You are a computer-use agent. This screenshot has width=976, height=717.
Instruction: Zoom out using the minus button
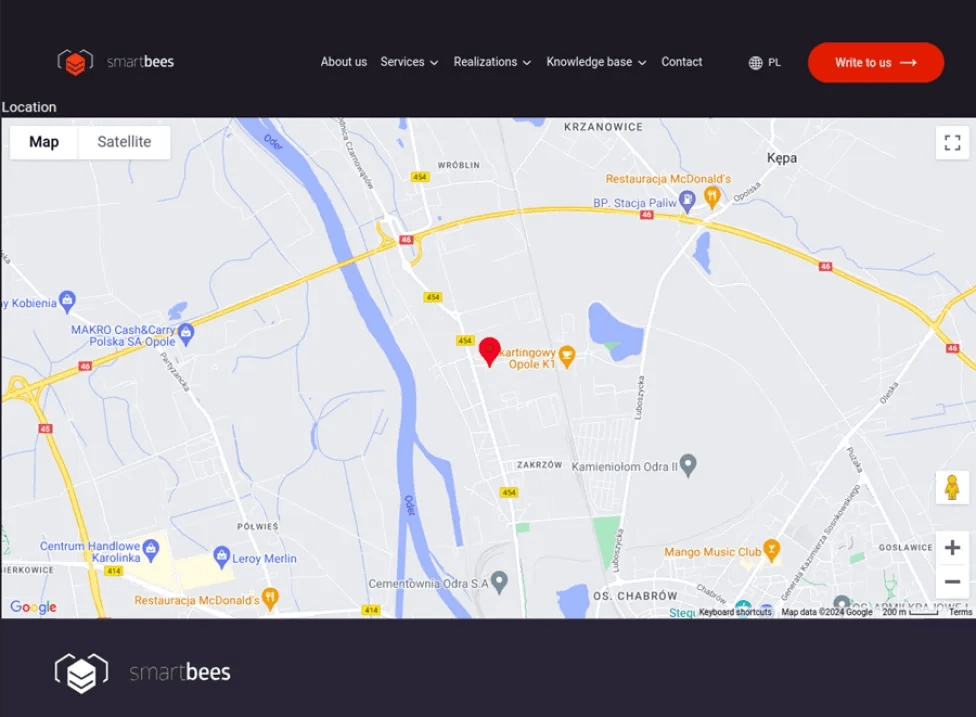952,582
